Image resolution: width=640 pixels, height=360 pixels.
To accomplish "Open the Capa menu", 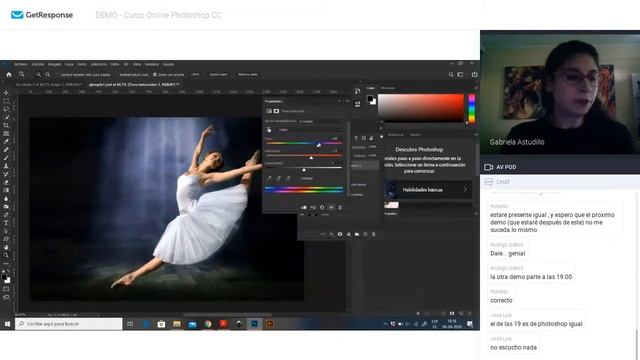I will click(x=69, y=64).
